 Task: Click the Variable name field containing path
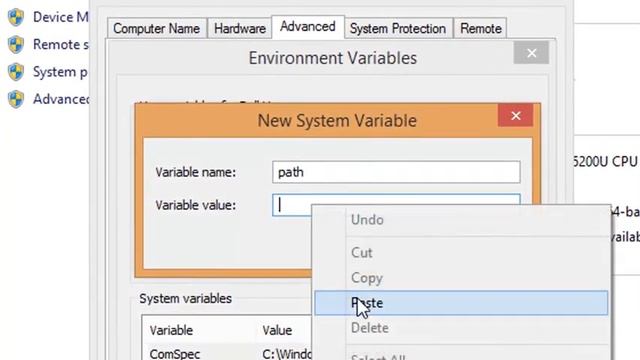point(396,172)
